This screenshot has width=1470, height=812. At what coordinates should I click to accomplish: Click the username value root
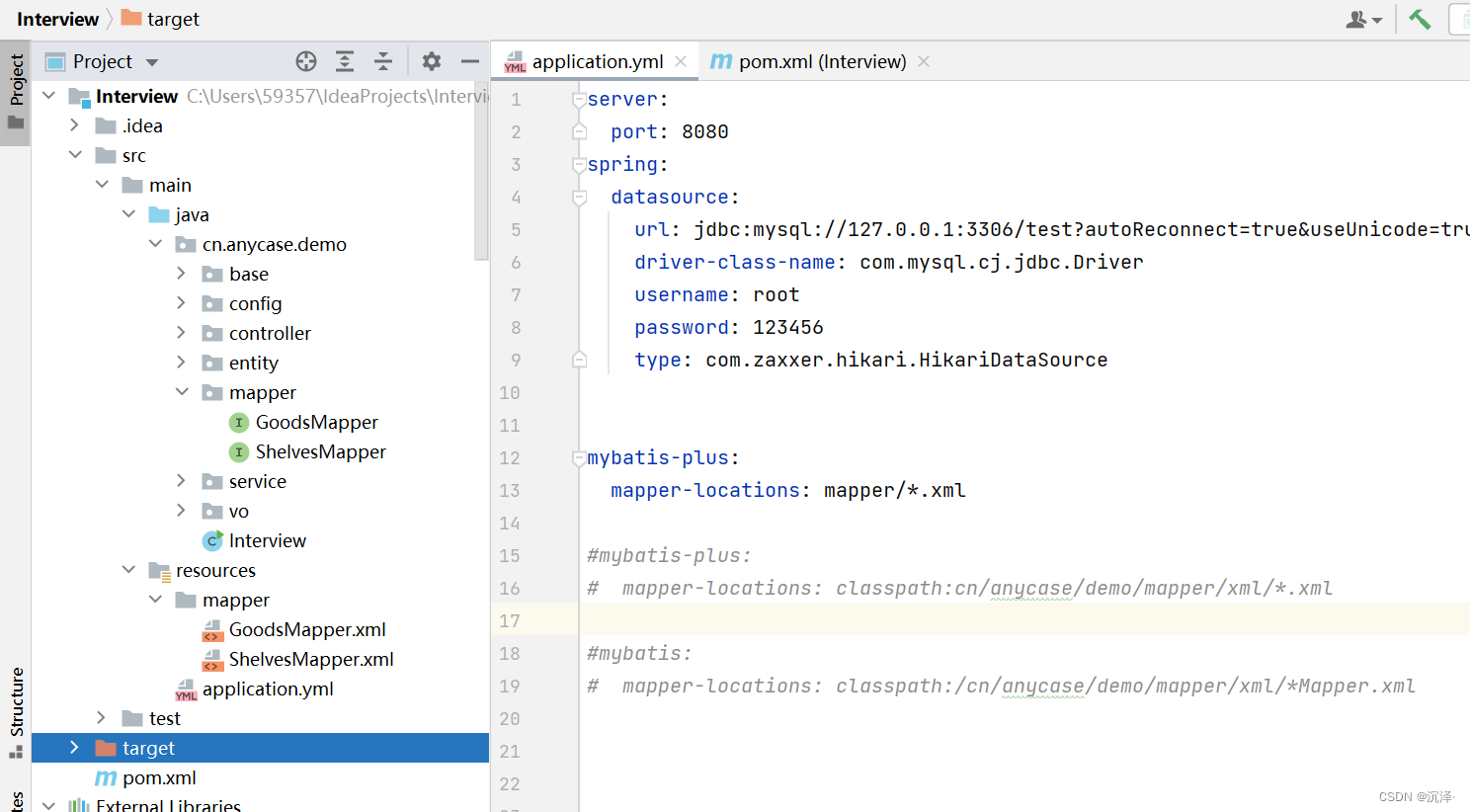[x=776, y=294]
